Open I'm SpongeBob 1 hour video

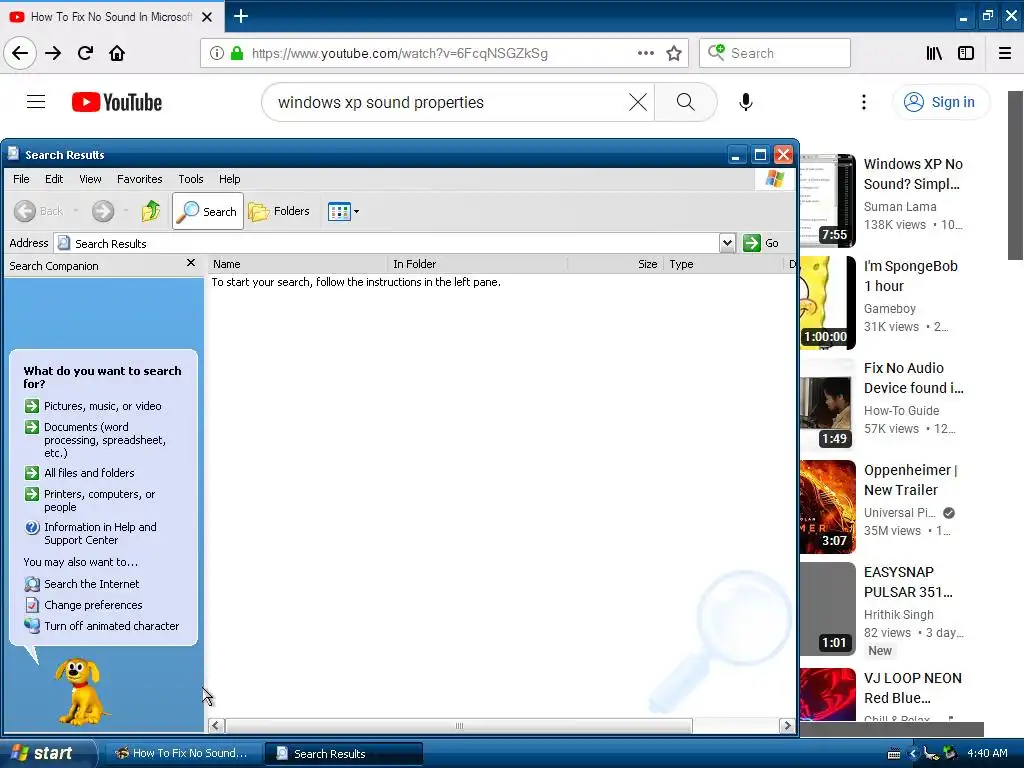910,276
